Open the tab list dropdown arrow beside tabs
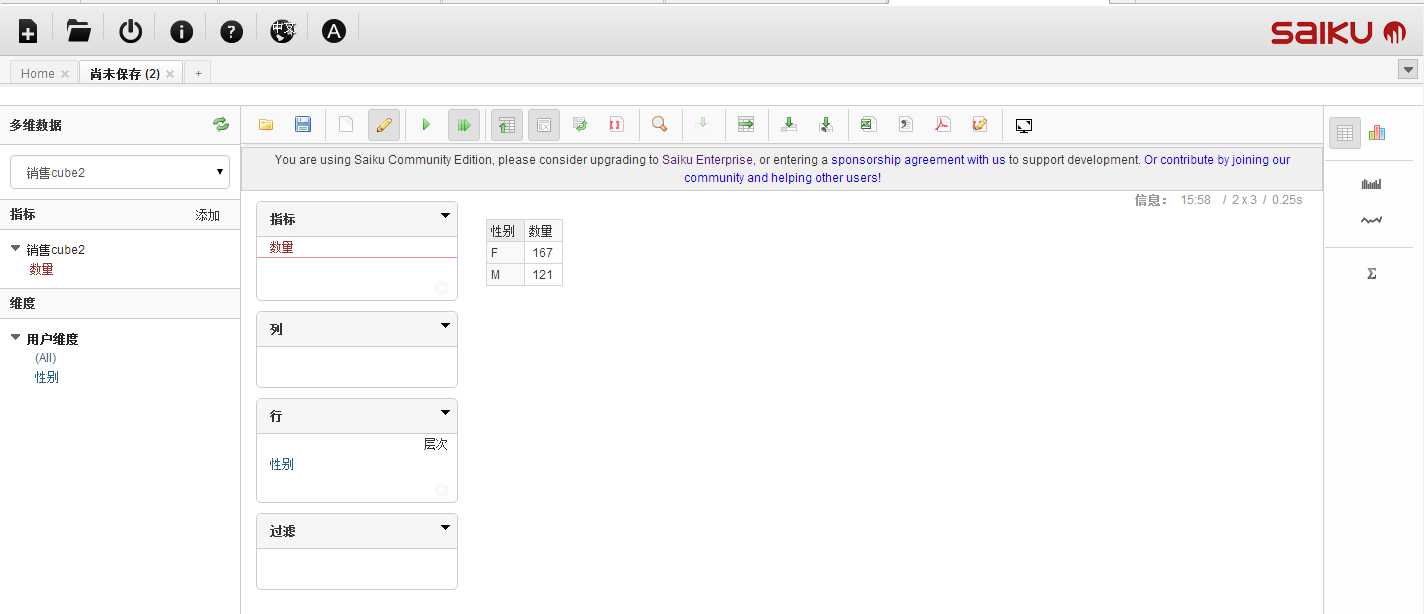1424x614 pixels. click(1408, 69)
